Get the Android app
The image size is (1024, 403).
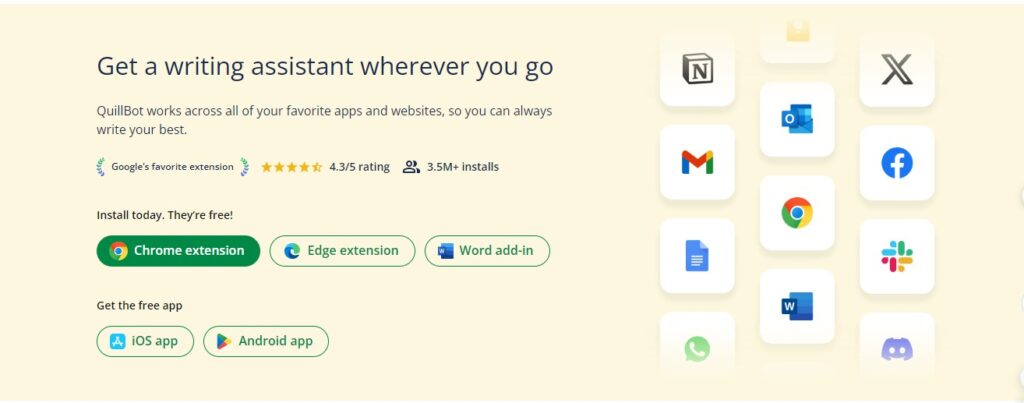pyautogui.click(x=266, y=341)
